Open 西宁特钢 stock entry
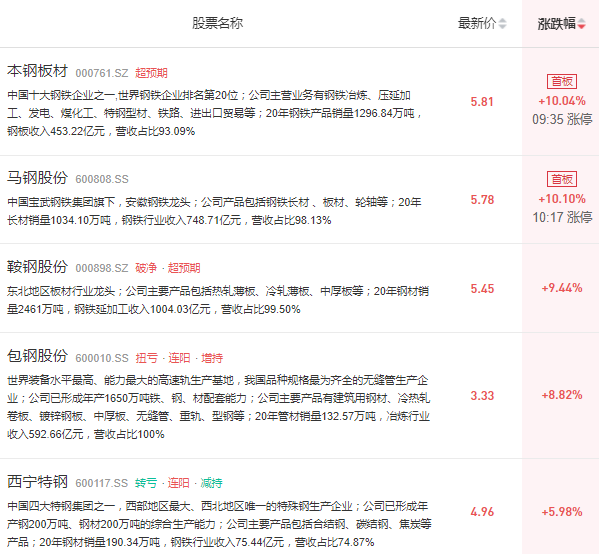The image size is (599, 554). pos(37,481)
